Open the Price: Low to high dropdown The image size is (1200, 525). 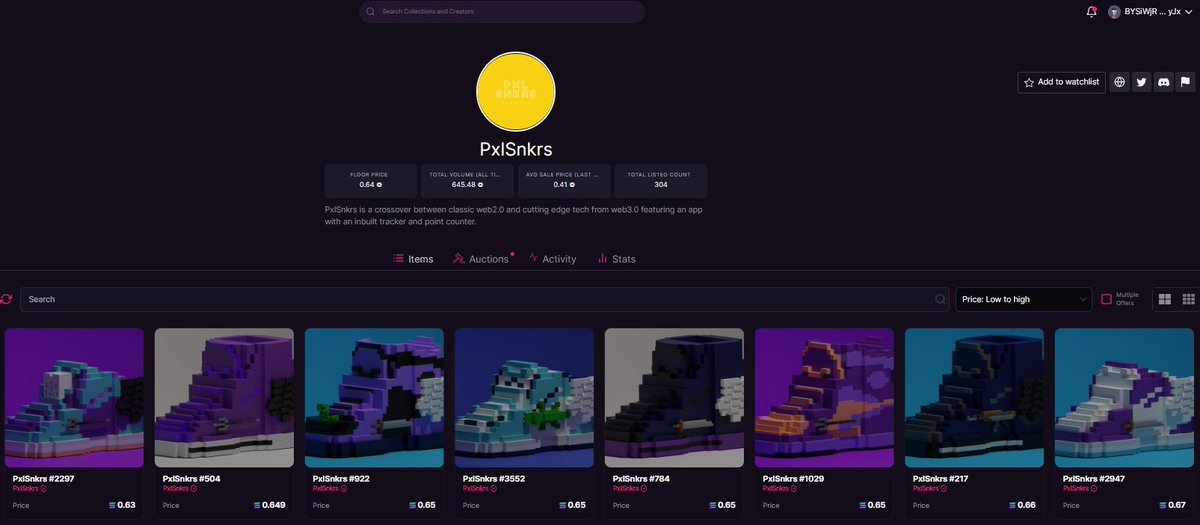pos(1023,299)
